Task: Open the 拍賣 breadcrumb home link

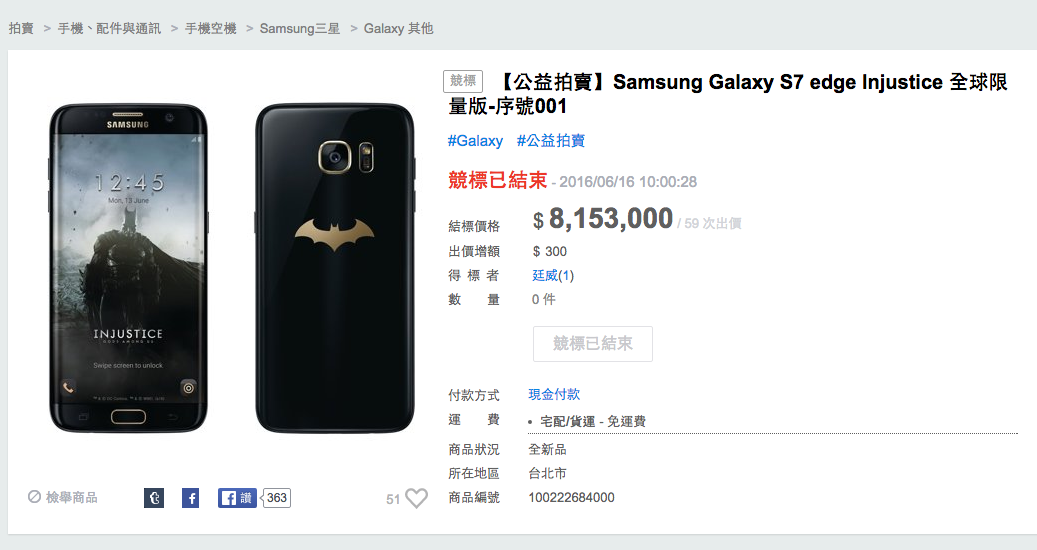Action: point(21,29)
